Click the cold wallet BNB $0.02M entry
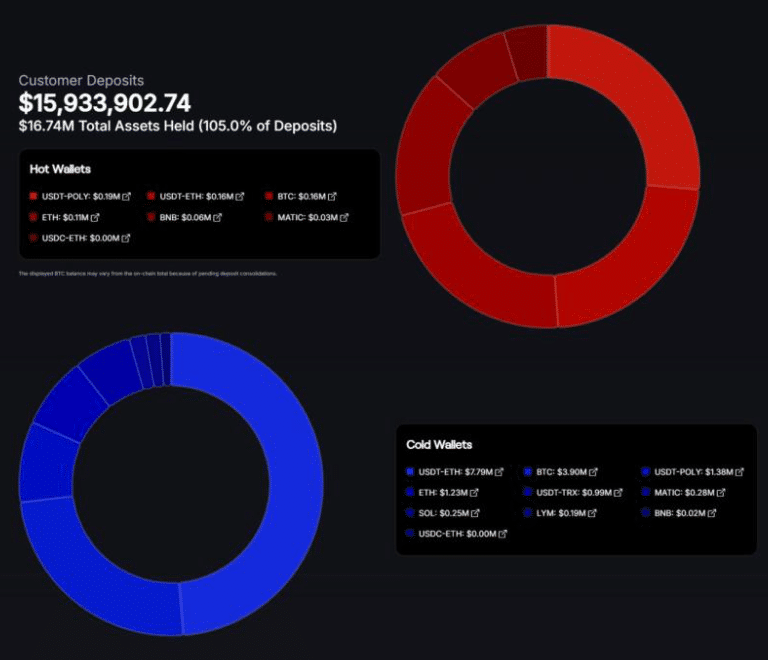Image resolution: width=768 pixels, height=660 pixels. pyautogui.click(x=679, y=513)
